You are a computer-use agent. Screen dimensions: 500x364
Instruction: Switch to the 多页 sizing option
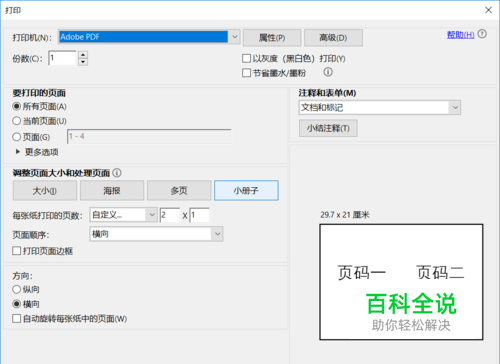[x=179, y=191]
